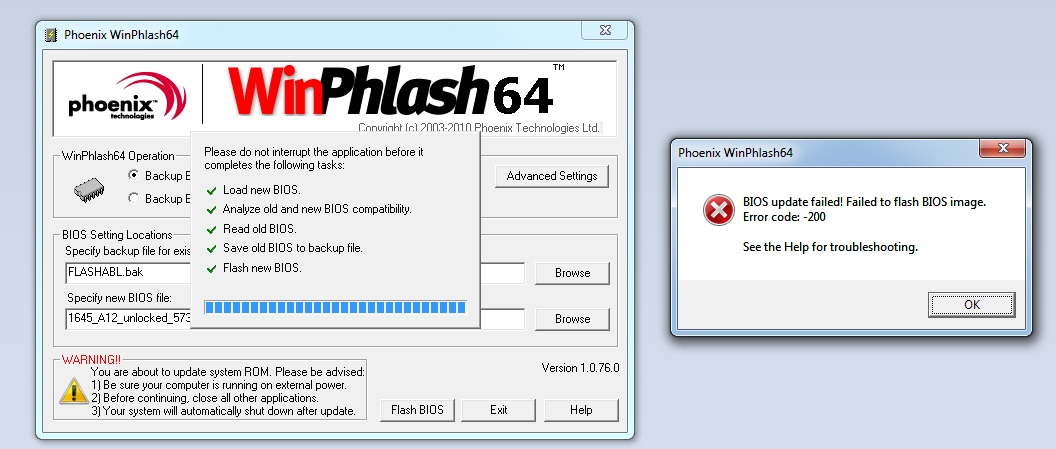The image size is (1056, 449).
Task: Click OK on the BIOS update failed dialog
Action: tap(971, 305)
